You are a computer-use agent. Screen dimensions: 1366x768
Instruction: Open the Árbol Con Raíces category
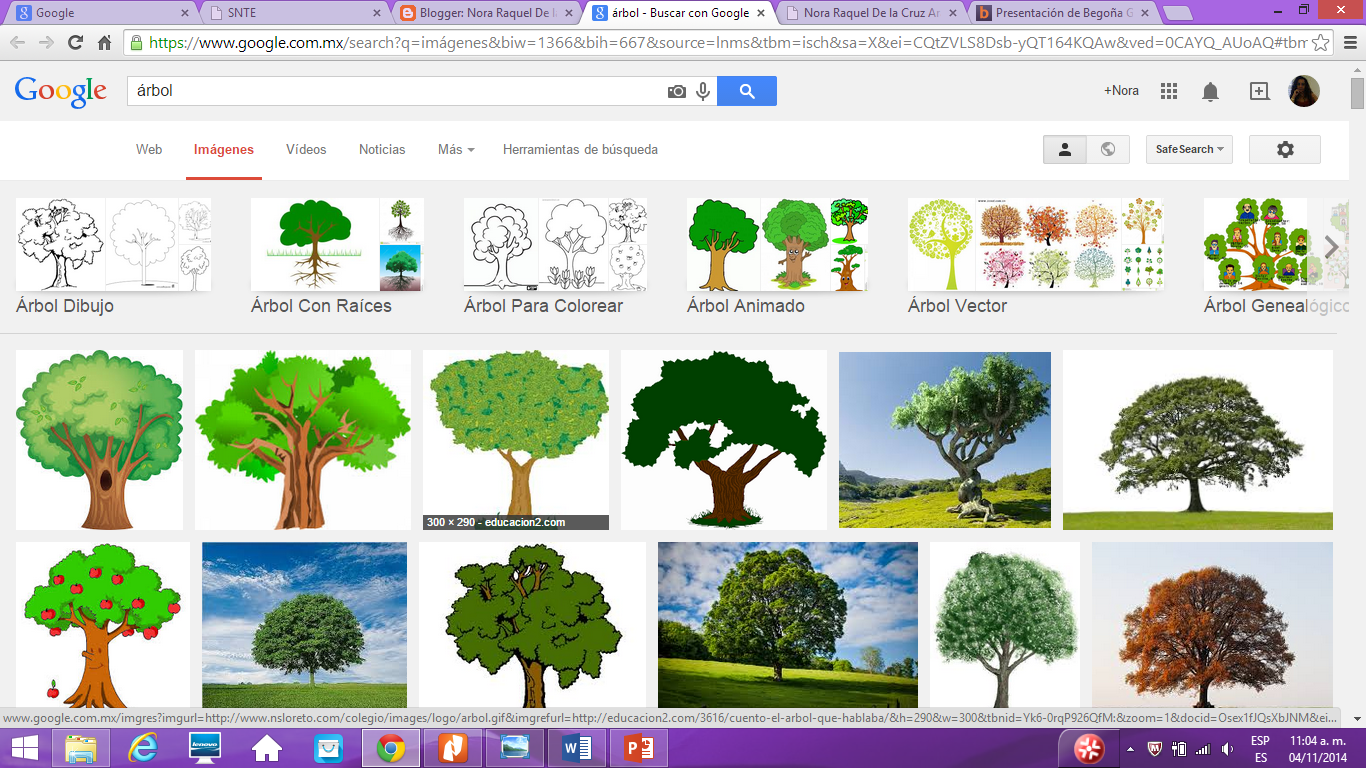(x=337, y=257)
